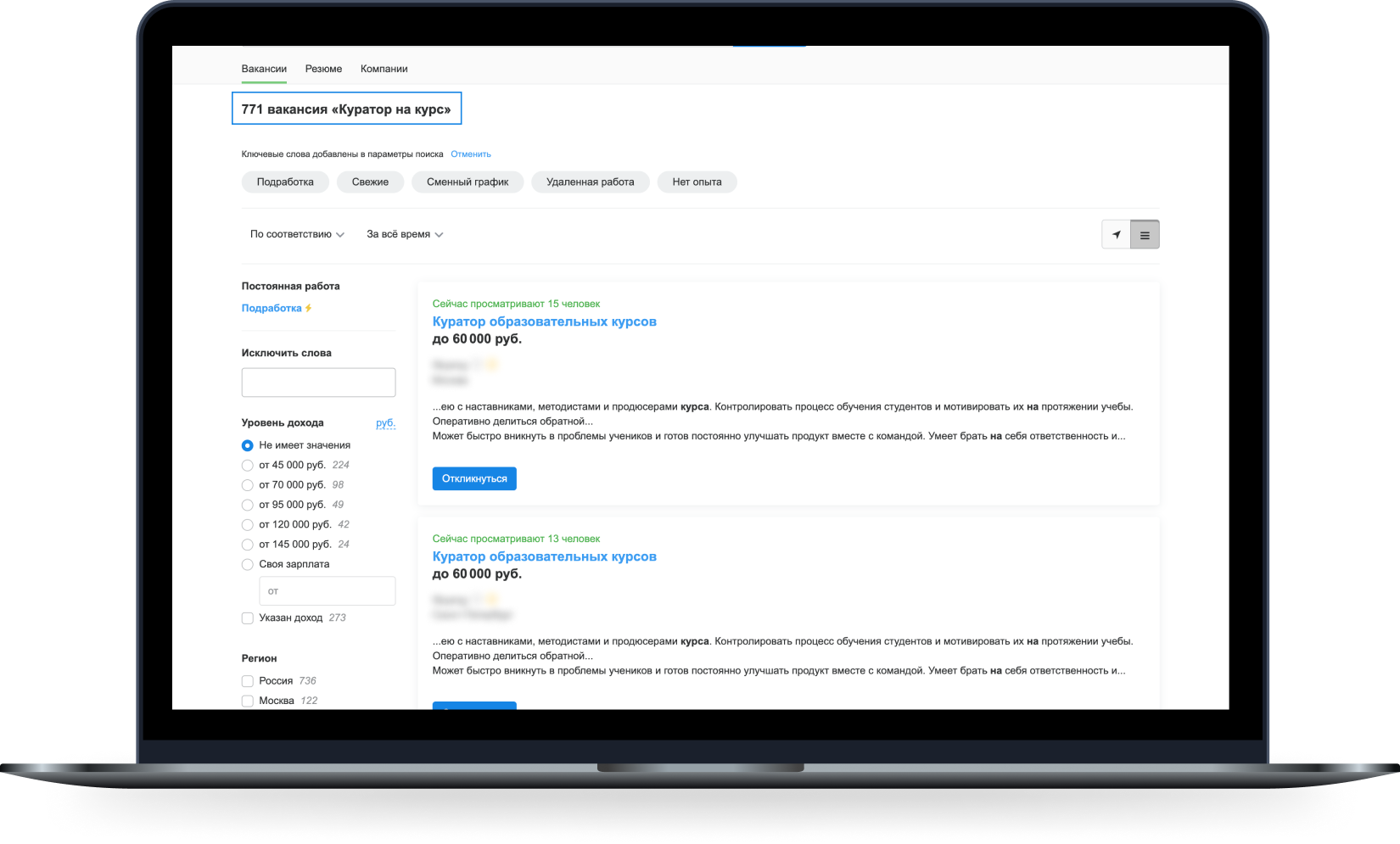Open the Вакансии tab
Image resolution: width=1400 pixels, height=844 pixels.
click(264, 69)
